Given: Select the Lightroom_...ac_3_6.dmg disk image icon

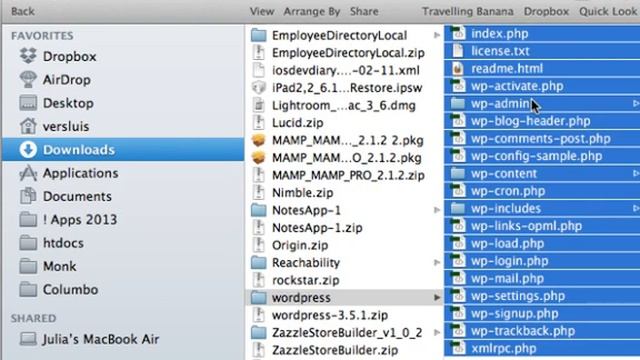Looking at the screenshot, I should [259, 105].
